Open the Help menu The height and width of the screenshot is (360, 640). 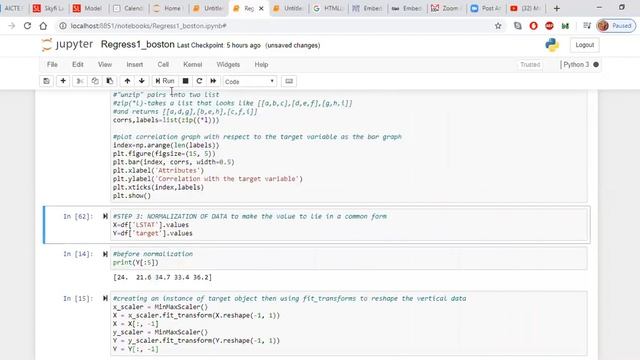click(x=261, y=64)
